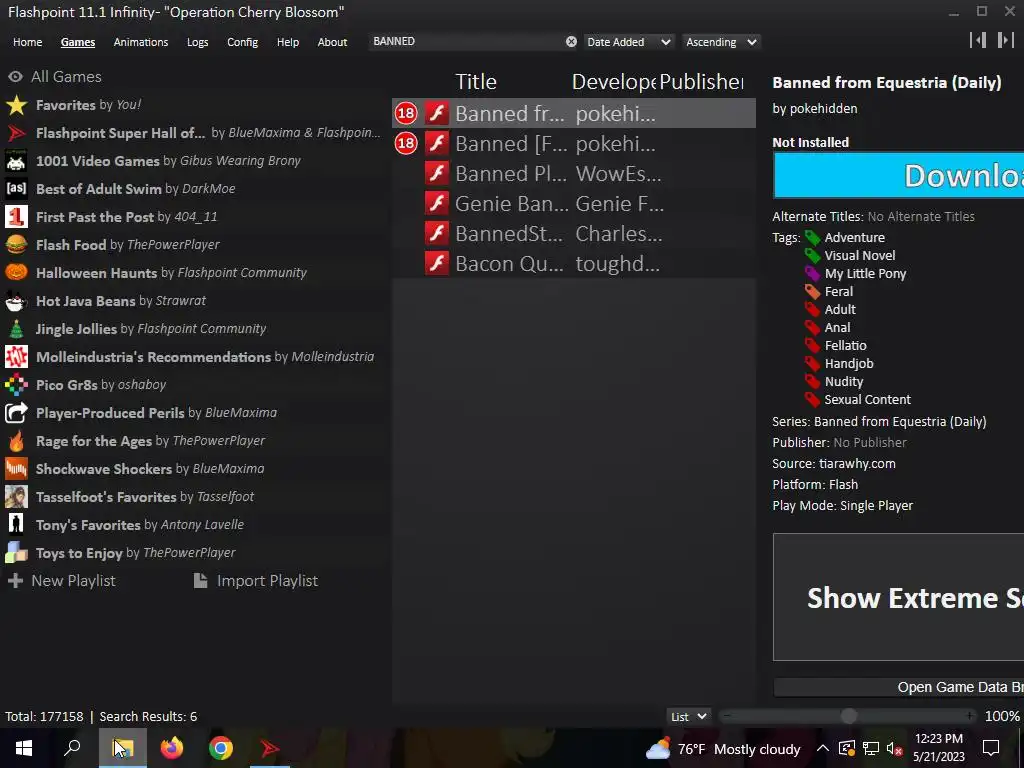This screenshot has width=1024, height=768.
Task: Sort by the Title column header
Action: [475, 82]
